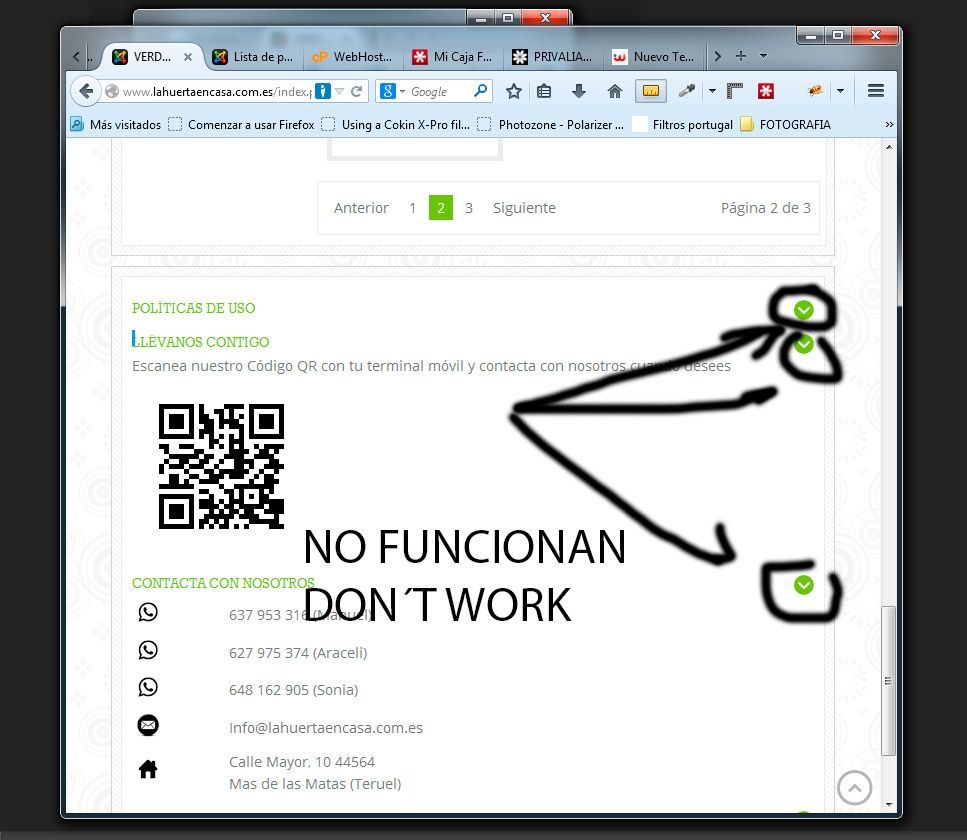The image size is (967, 840).
Task: Click the red asterisk toolbar icon
Action: (x=766, y=91)
